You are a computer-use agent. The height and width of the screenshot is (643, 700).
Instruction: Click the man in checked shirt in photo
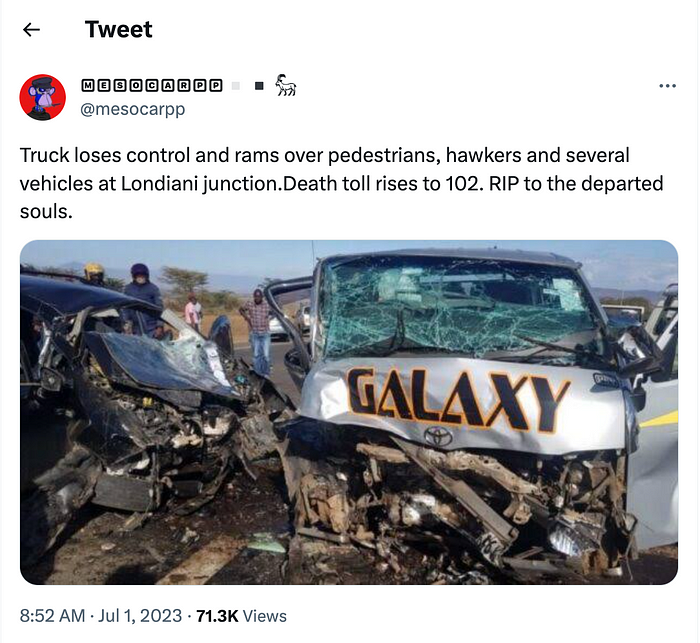point(258,331)
